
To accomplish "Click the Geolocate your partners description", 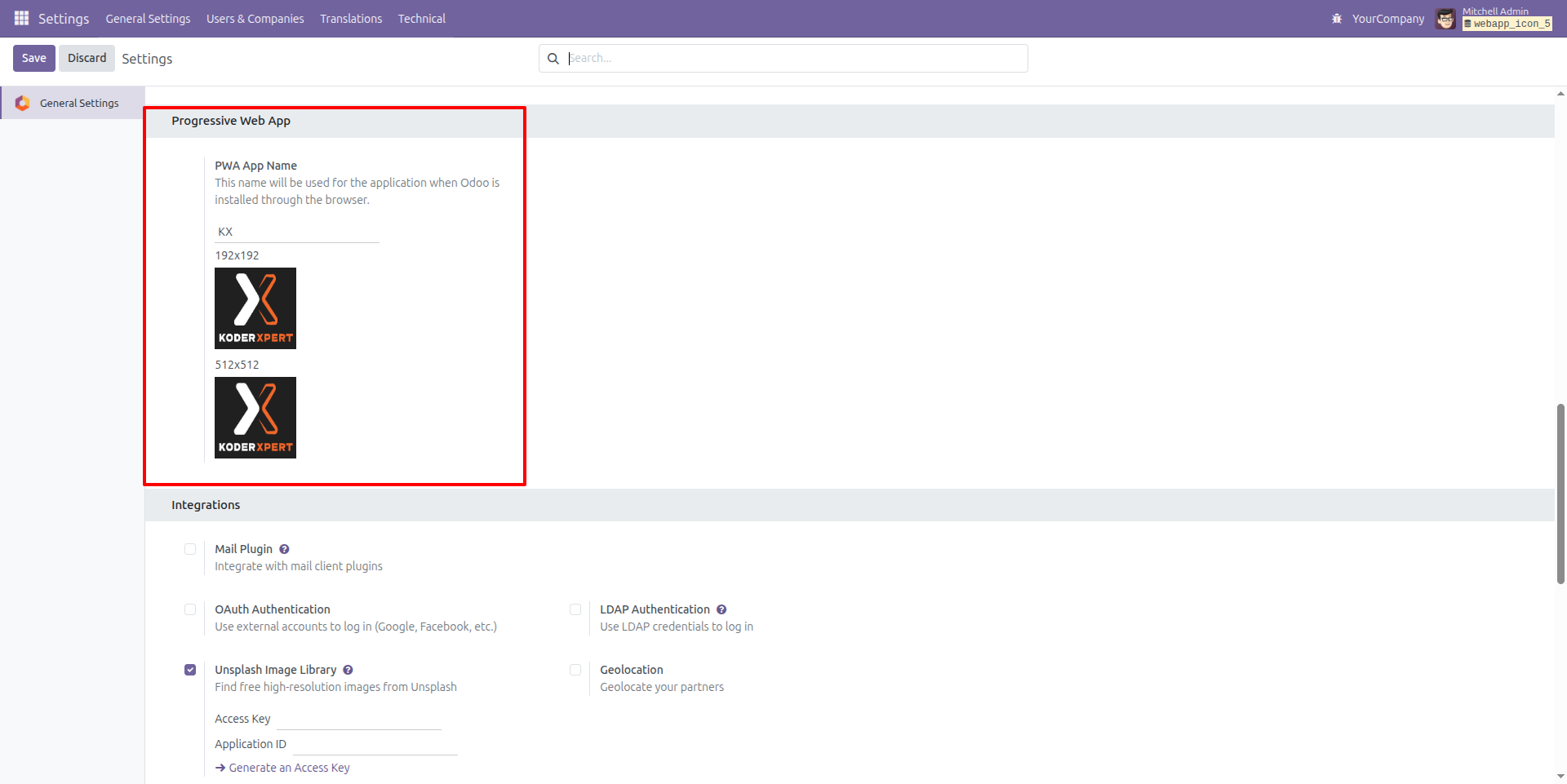I will pyautogui.click(x=662, y=687).
